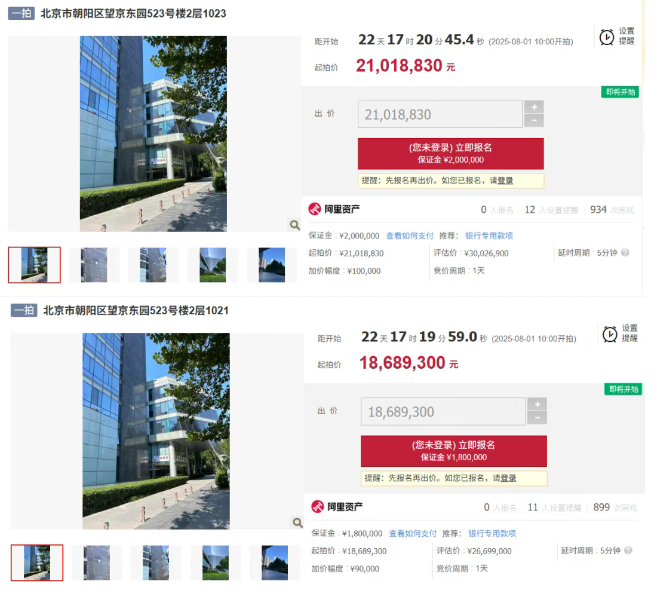Decrease bid with minus stepper for 18,689,300

[x=537, y=418]
